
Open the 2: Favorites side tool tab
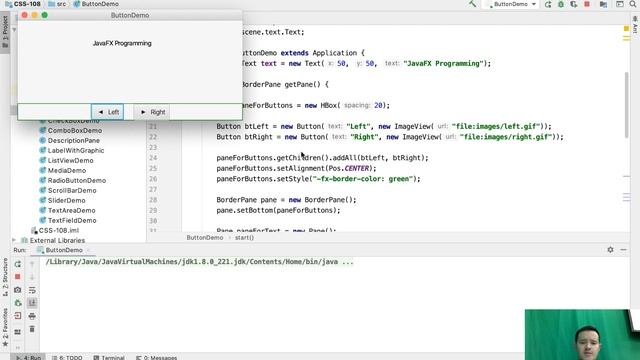click(5, 327)
